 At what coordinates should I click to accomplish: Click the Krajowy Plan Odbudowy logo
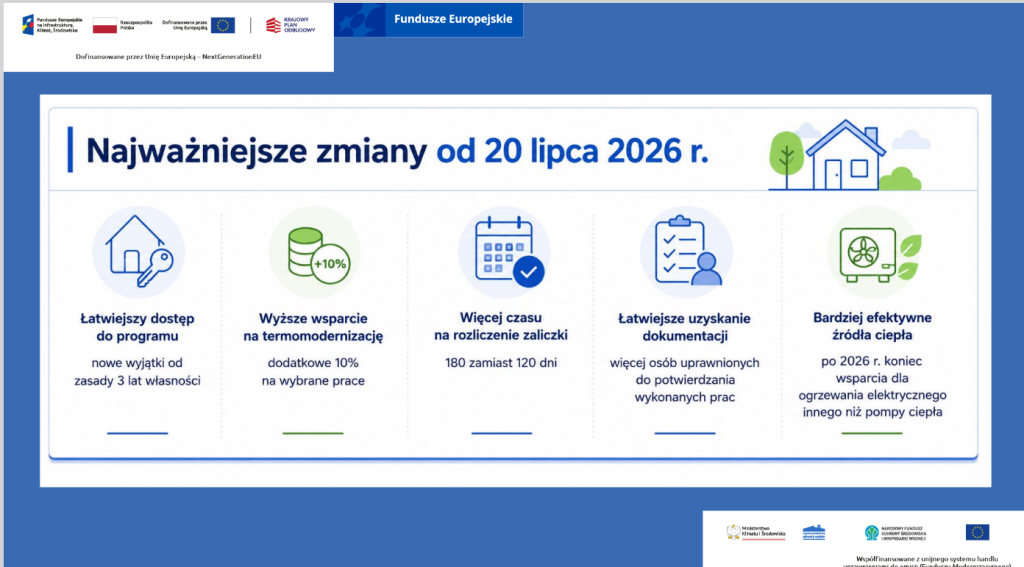pos(291,25)
